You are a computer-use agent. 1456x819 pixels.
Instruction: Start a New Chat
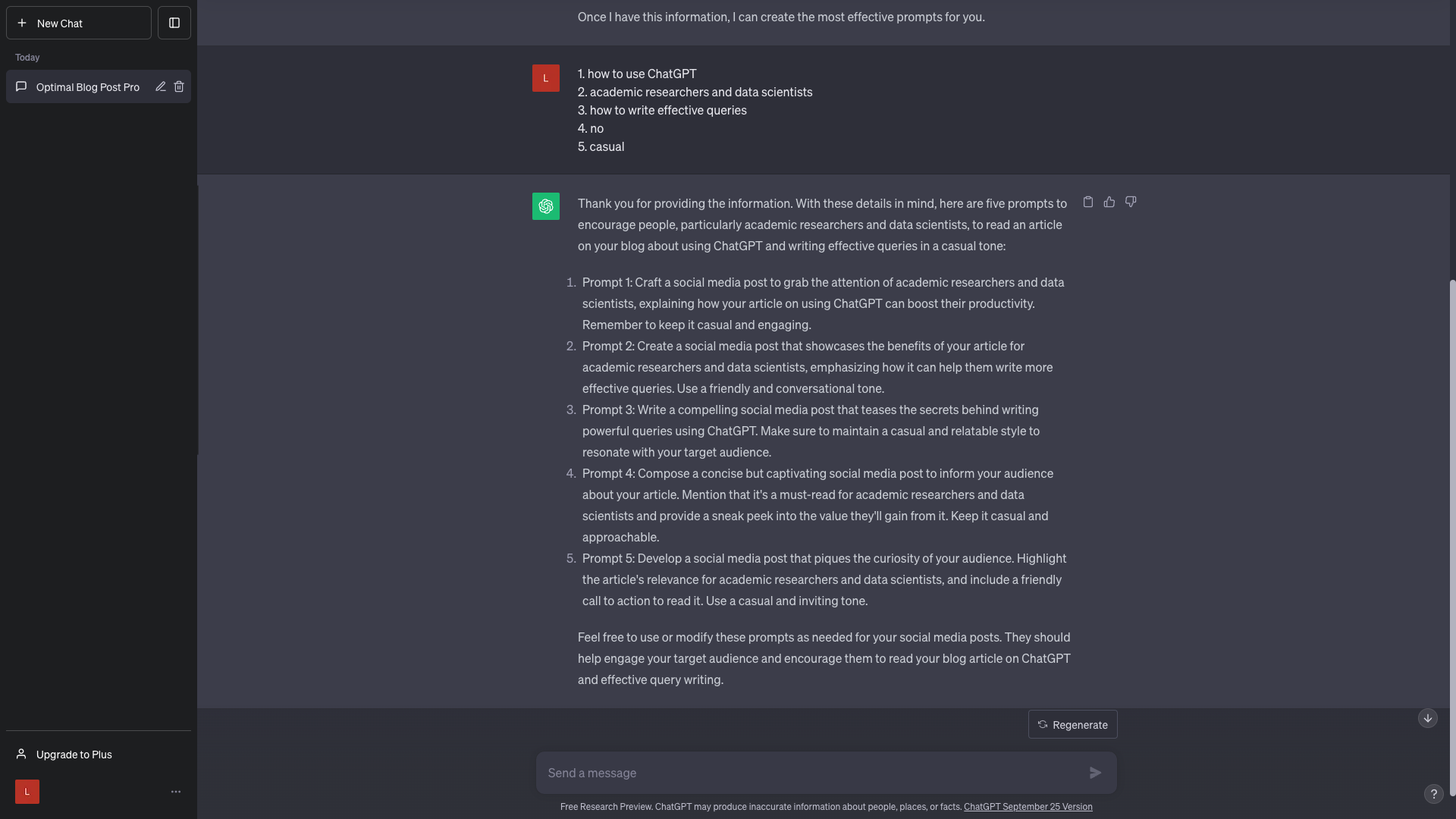[79, 23]
